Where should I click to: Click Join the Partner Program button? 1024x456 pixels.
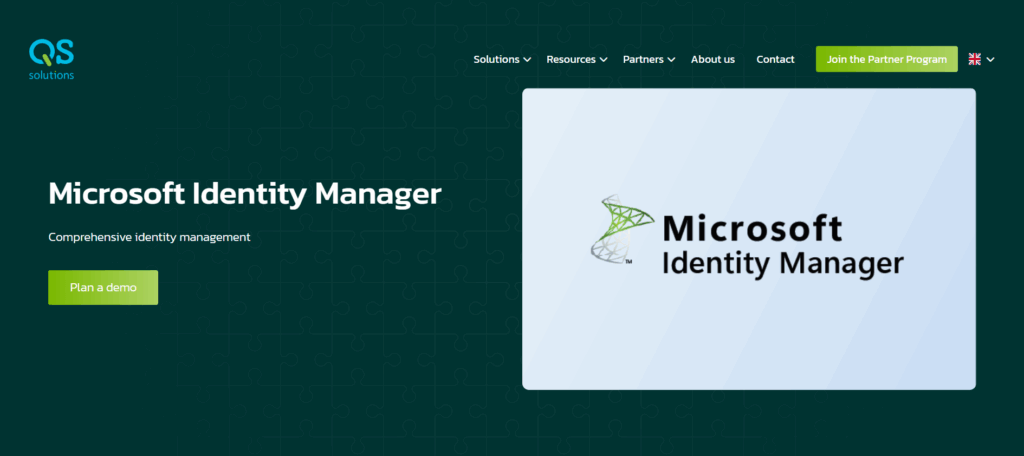[x=886, y=59]
